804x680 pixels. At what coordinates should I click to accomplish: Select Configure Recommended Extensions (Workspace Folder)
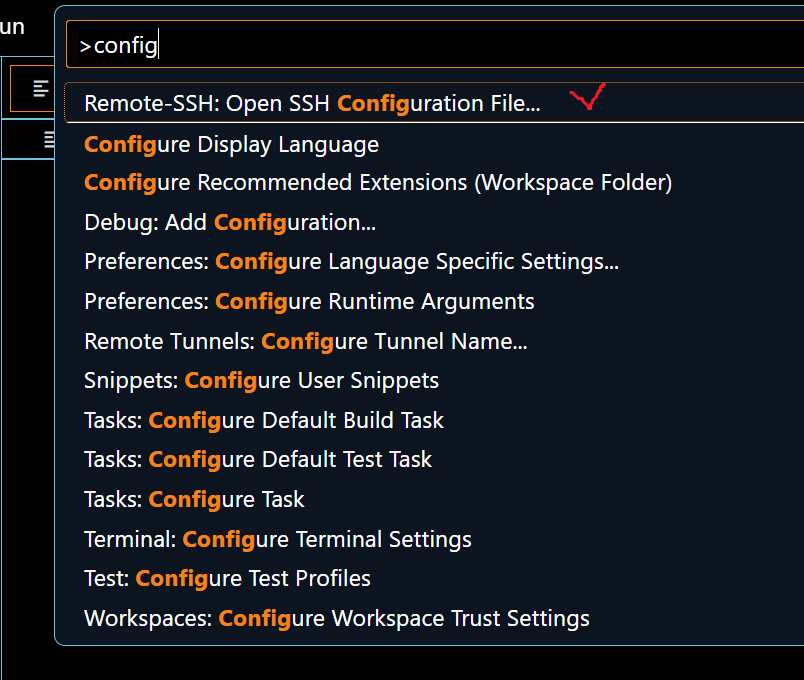point(434,183)
